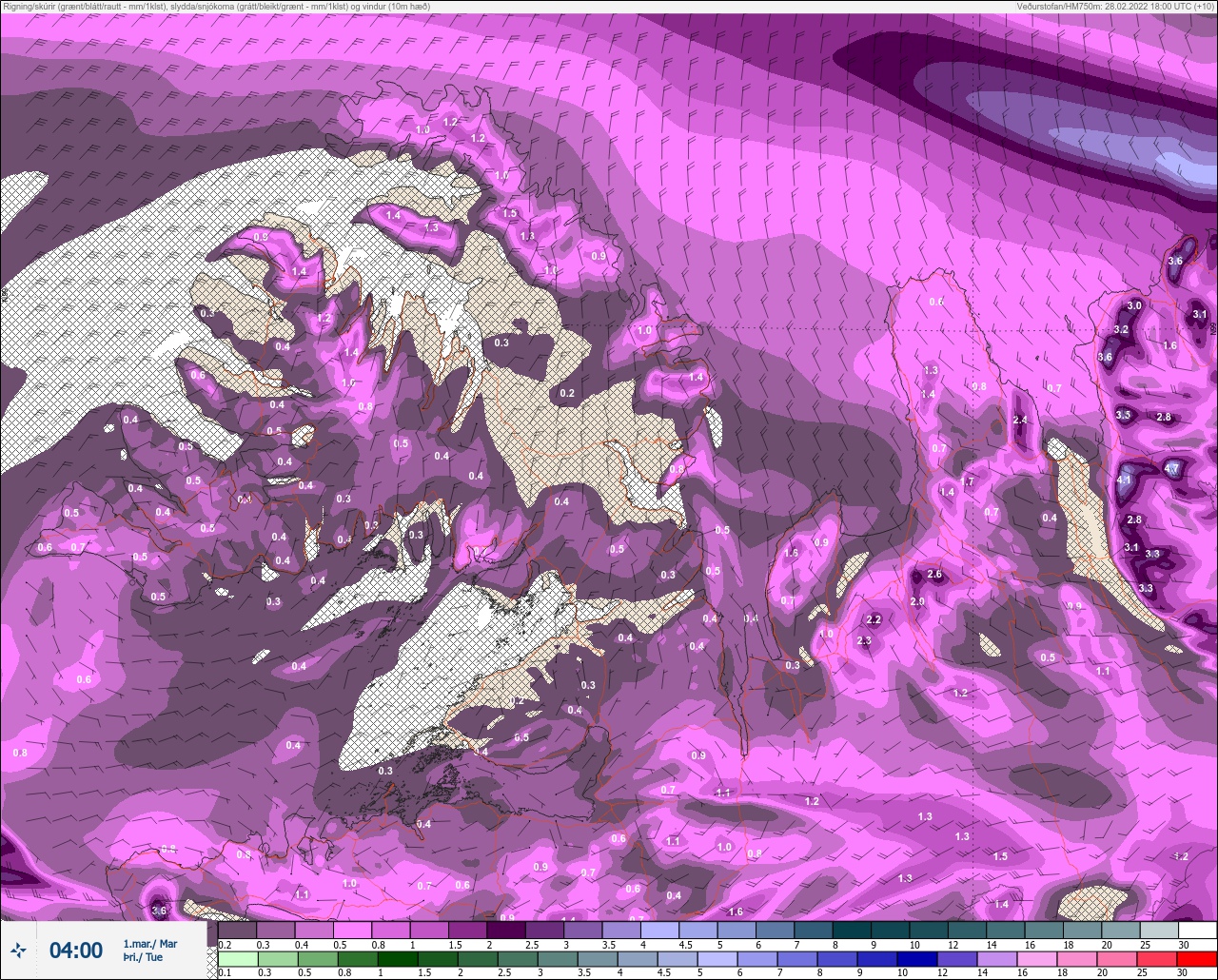The width and height of the screenshot is (1218, 980).
Task: Click the 4.1 precipitation value on map
Action: point(1124,480)
